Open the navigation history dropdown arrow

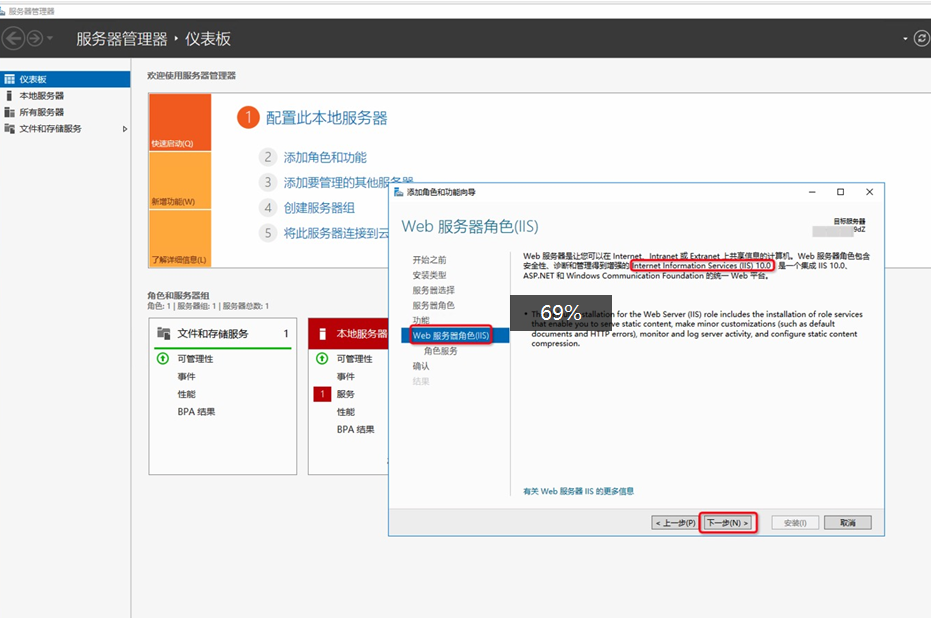[x=51, y=39]
